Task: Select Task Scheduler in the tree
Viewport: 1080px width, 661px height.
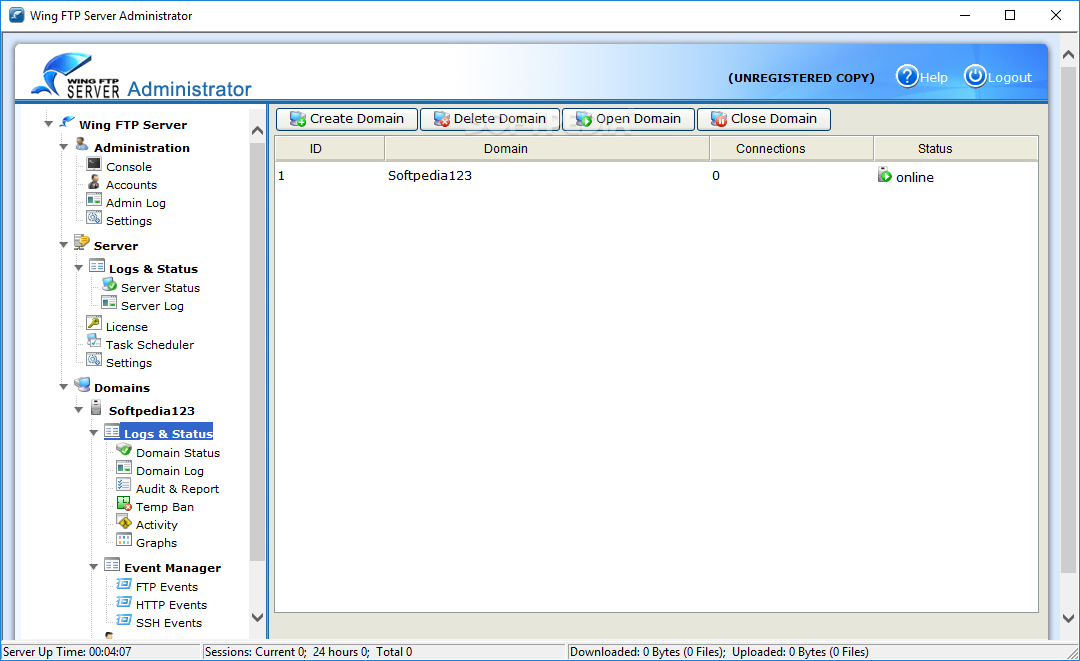Action: (149, 344)
